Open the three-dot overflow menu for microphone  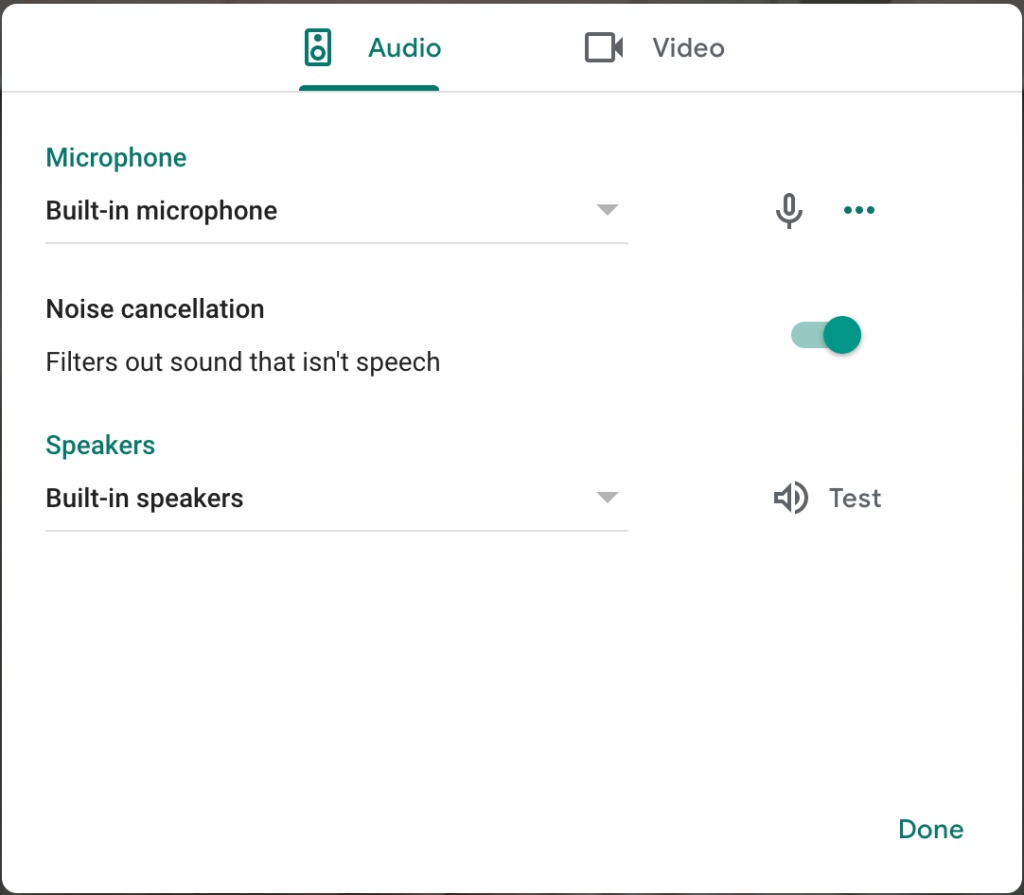coord(858,210)
